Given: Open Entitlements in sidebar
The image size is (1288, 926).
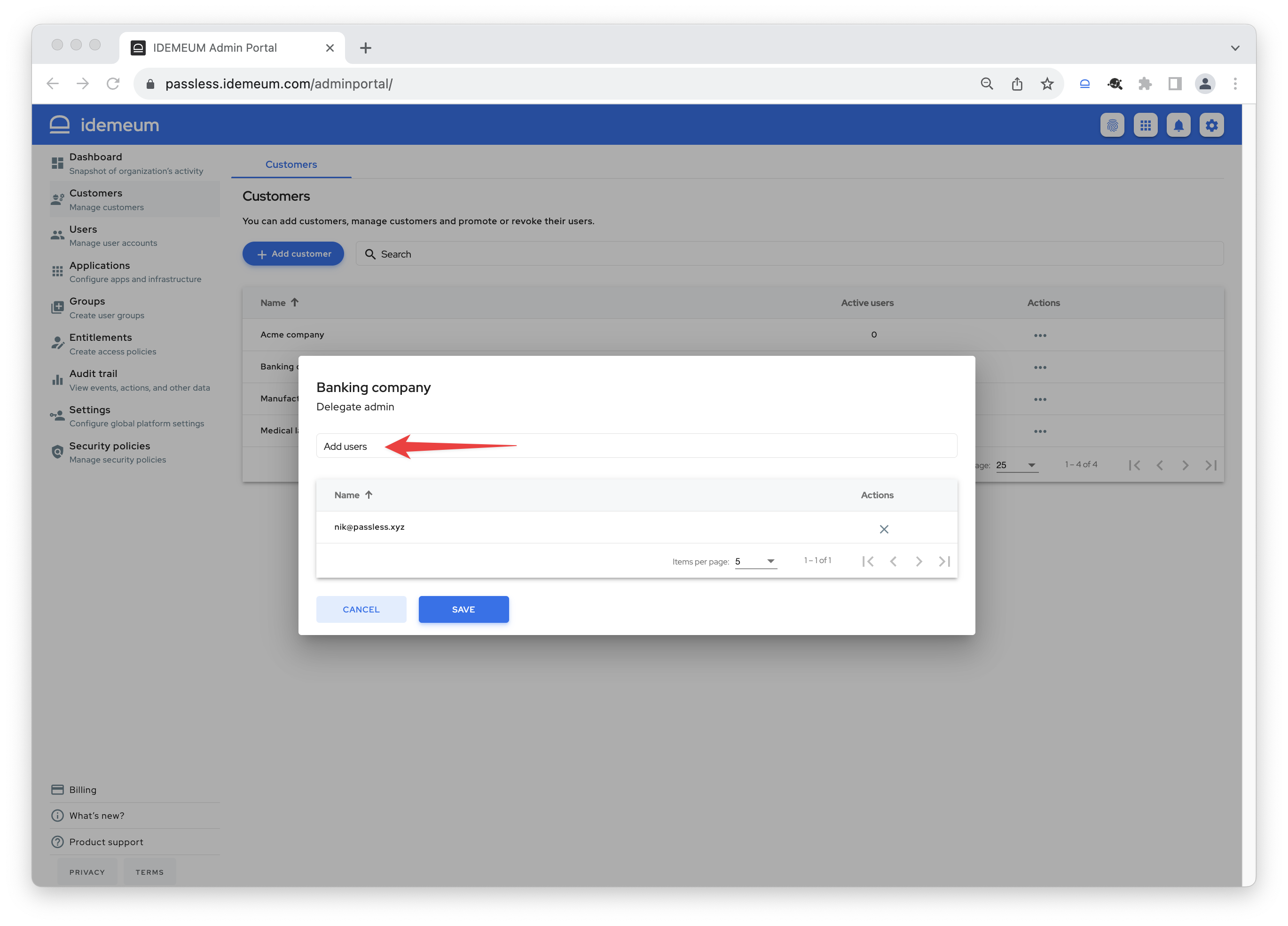Looking at the screenshot, I should click(x=134, y=344).
